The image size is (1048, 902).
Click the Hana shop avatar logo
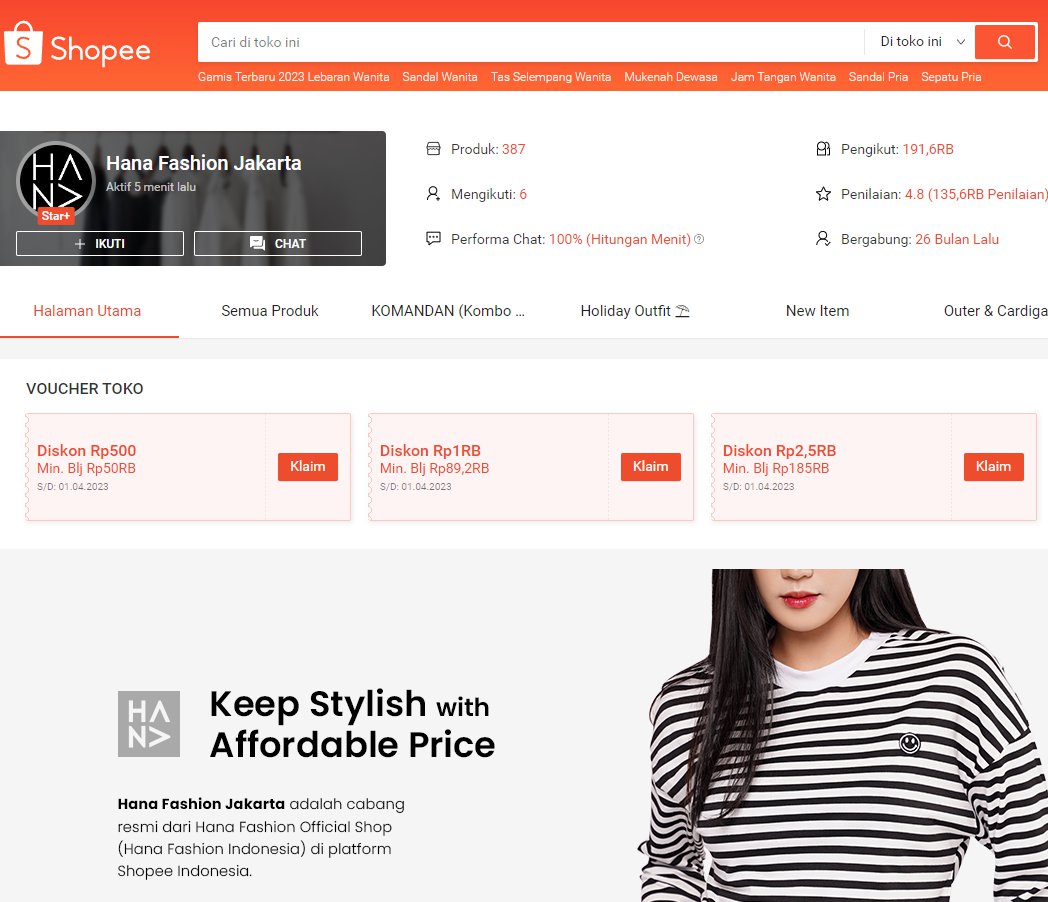[x=56, y=181]
